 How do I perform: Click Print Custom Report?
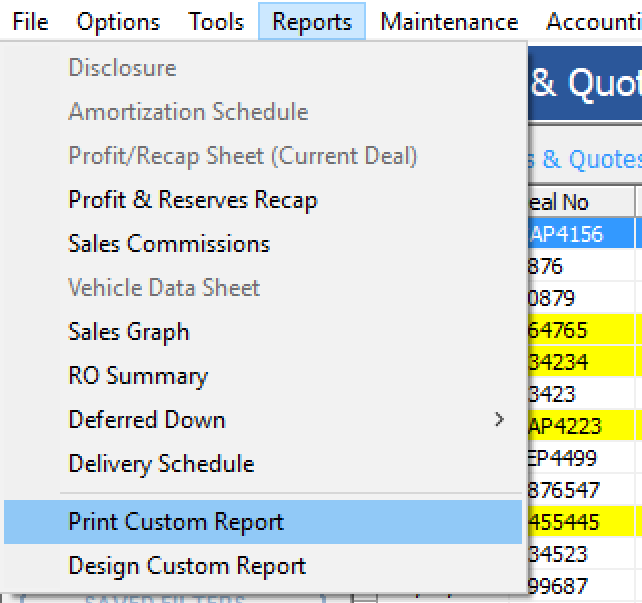(263, 522)
